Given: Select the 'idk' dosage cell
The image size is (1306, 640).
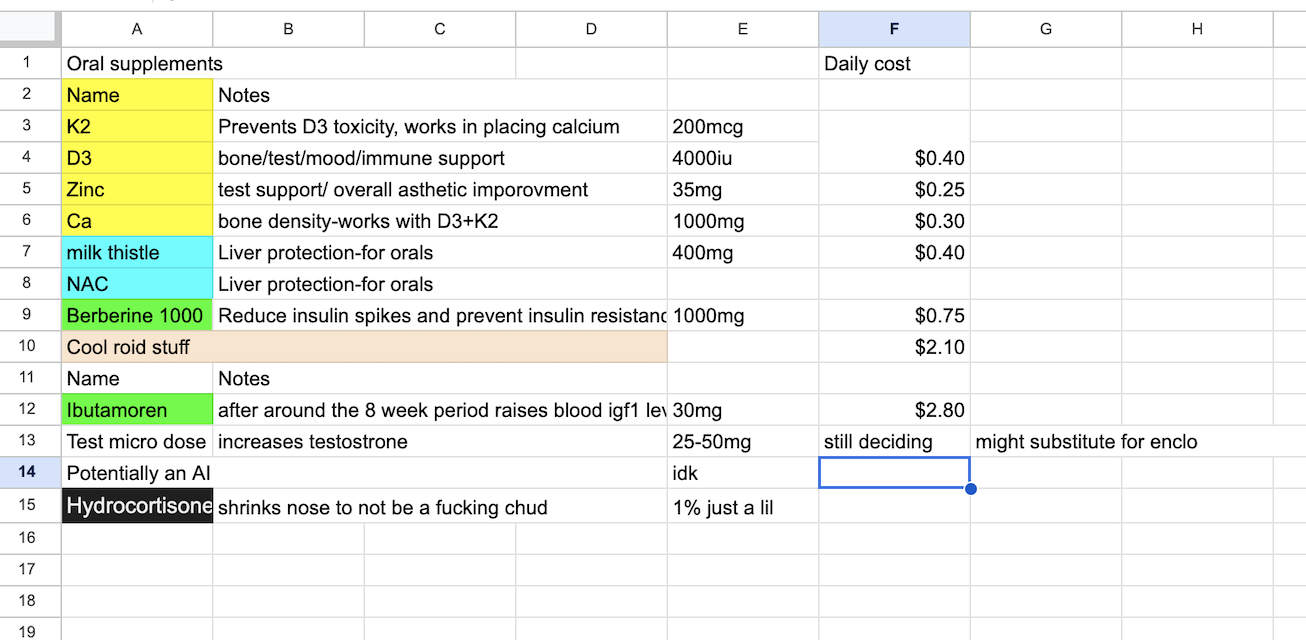Looking at the screenshot, I should pos(742,474).
